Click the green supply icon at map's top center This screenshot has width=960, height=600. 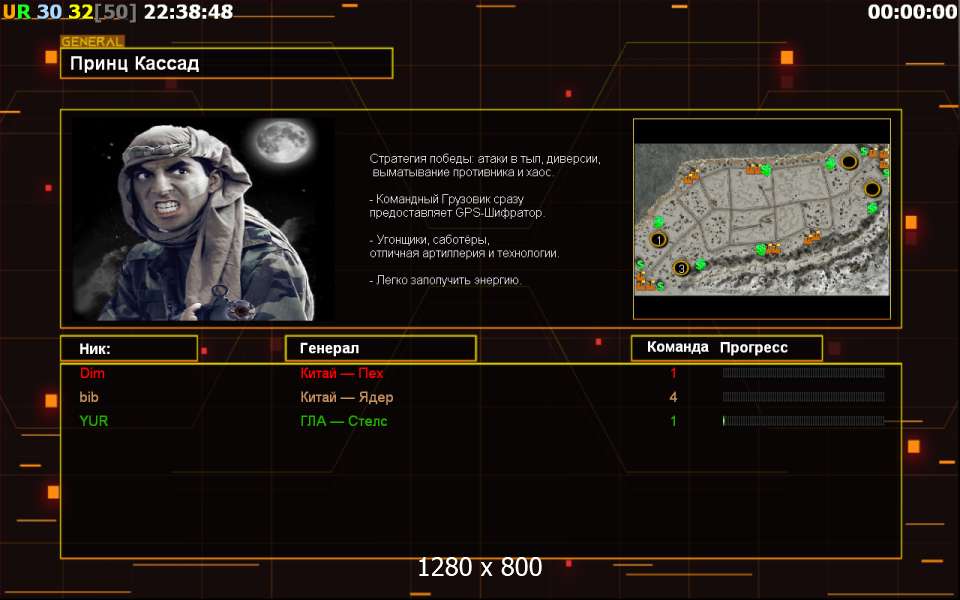[765, 170]
